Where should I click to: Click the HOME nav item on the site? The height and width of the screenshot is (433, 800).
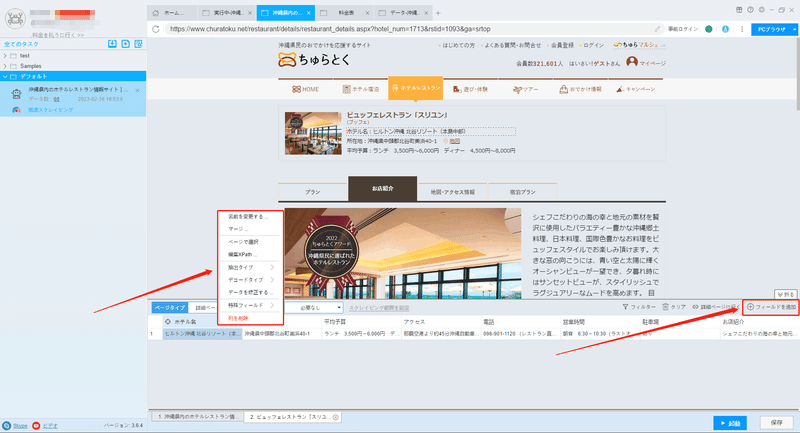[x=306, y=89]
